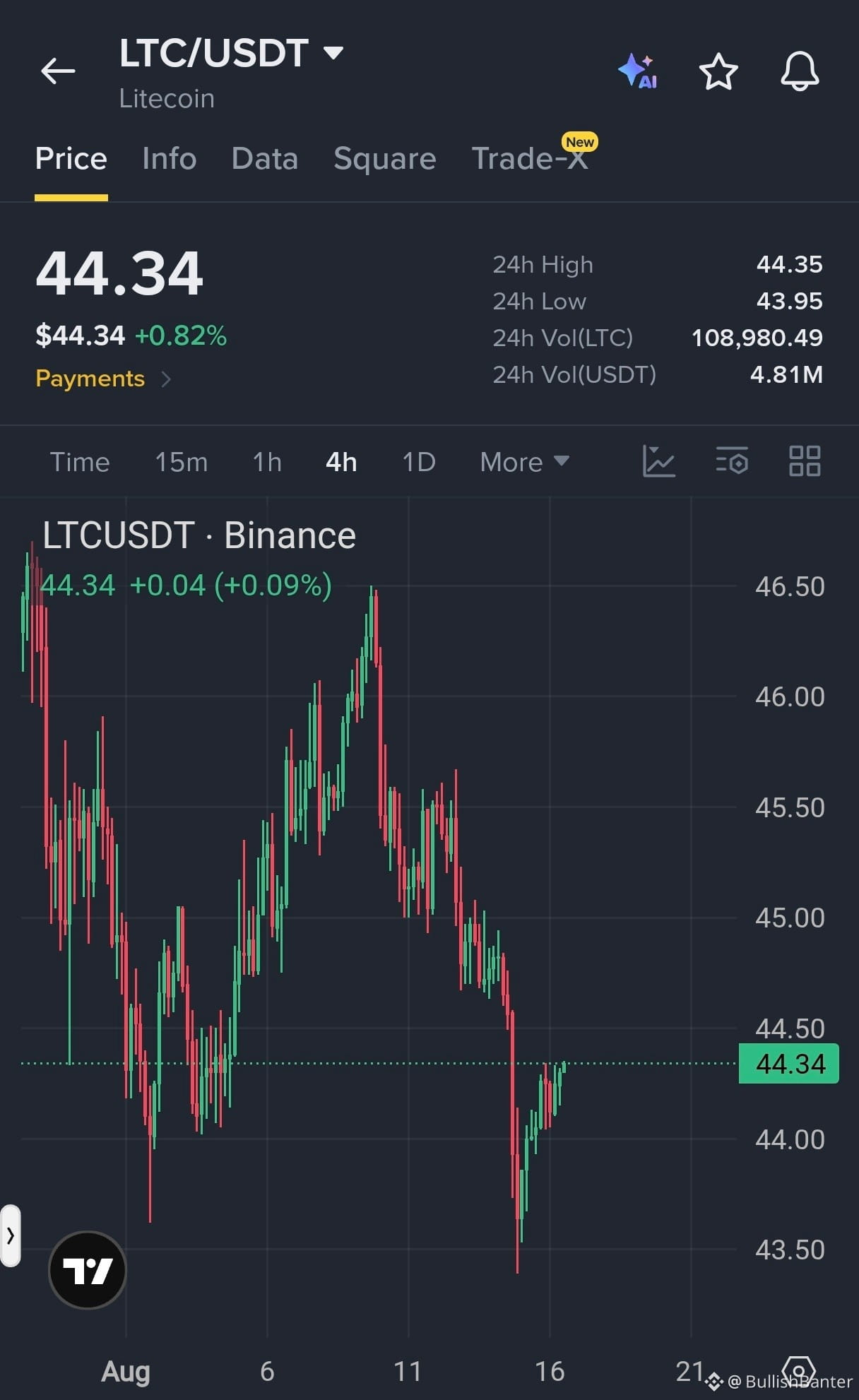Click the 46.50 price axis label
Image resolution: width=859 pixels, height=1400 pixels.
point(790,586)
